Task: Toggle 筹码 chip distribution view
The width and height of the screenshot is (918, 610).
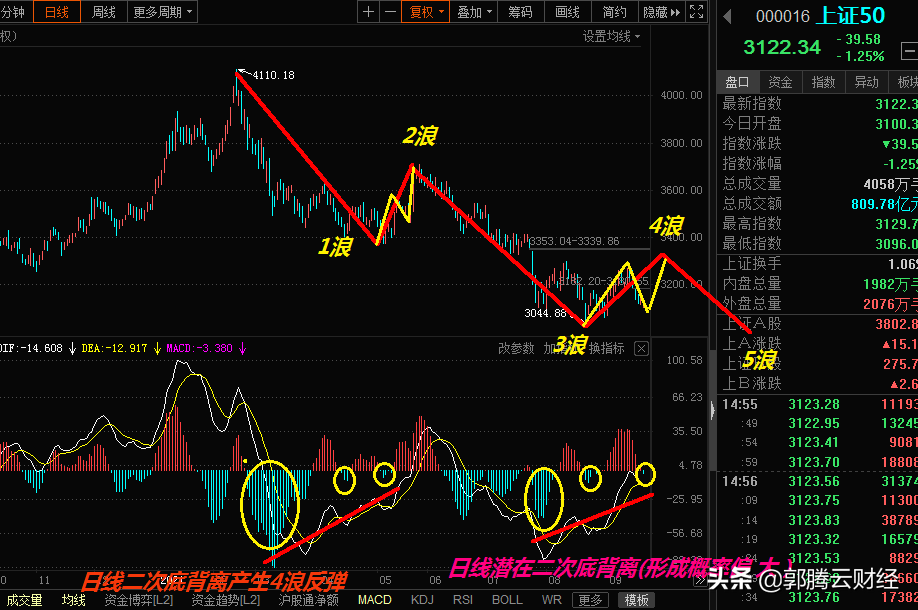Action: coord(520,12)
